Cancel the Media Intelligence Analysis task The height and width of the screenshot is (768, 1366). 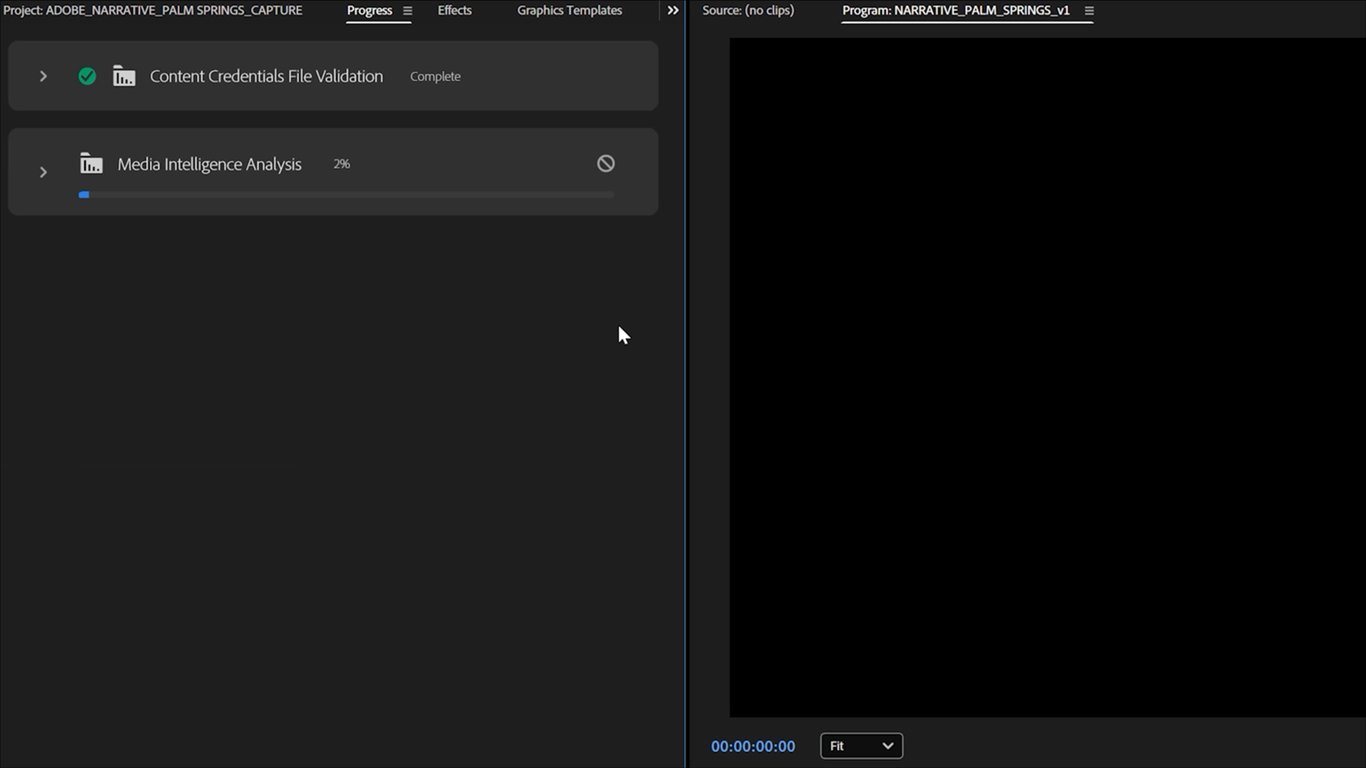(606, 164)
